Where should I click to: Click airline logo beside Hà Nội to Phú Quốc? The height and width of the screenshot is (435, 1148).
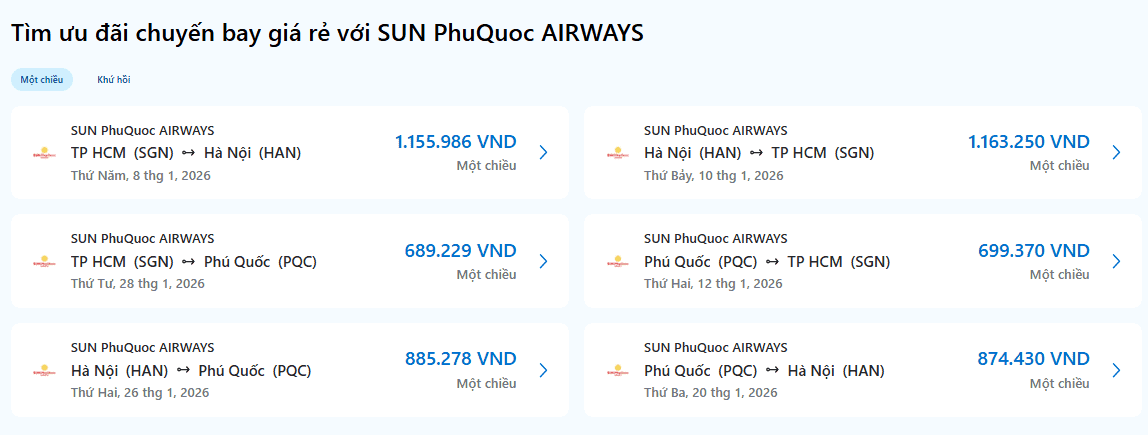pos(42,371)
